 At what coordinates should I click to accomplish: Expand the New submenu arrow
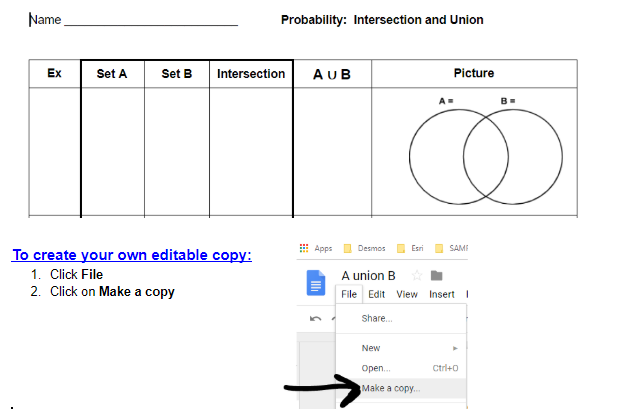pyautogui.click(x=456, y=348)
